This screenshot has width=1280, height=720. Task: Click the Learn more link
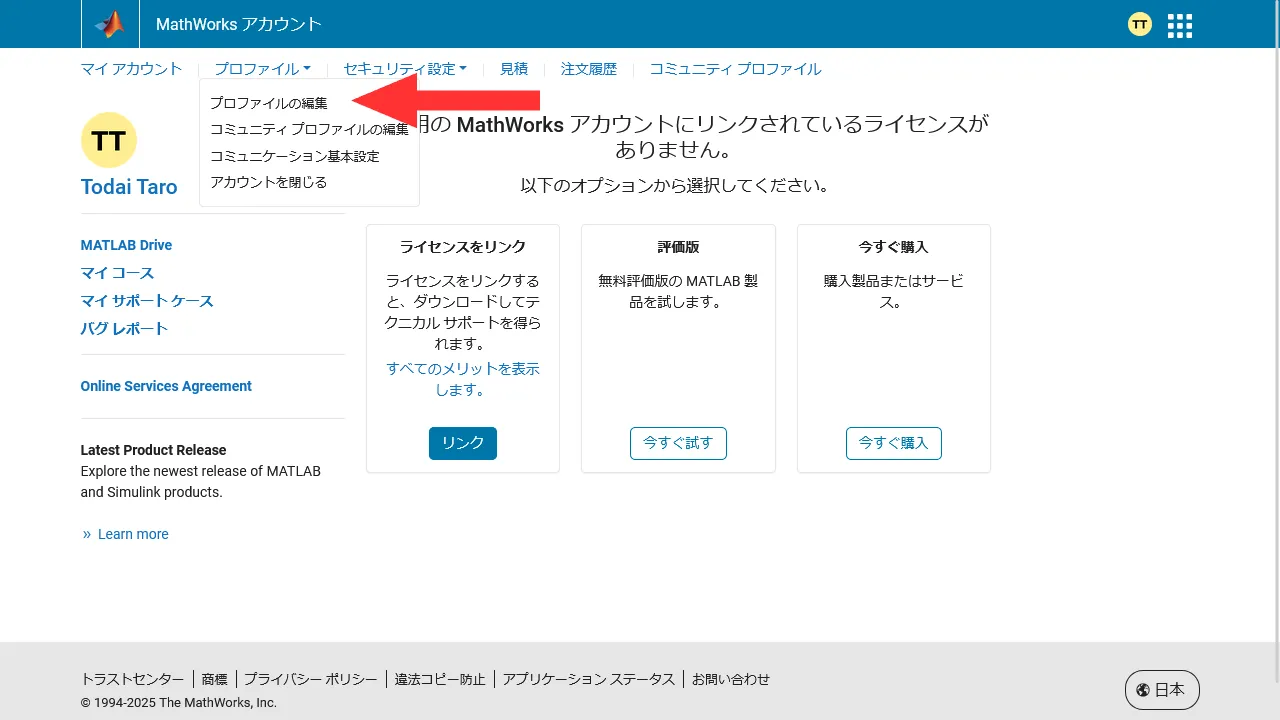click(133, 534)
